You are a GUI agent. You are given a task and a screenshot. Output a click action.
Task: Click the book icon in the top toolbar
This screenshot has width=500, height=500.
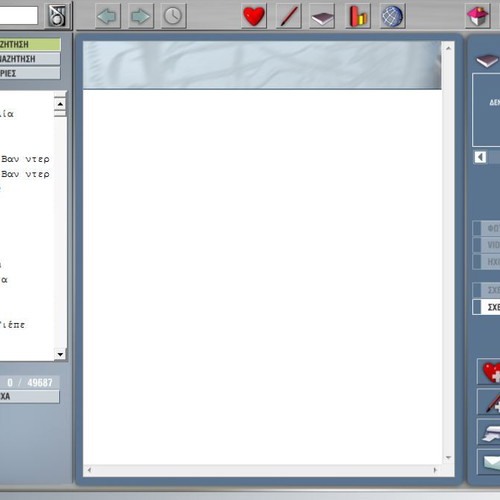point(322,16)
